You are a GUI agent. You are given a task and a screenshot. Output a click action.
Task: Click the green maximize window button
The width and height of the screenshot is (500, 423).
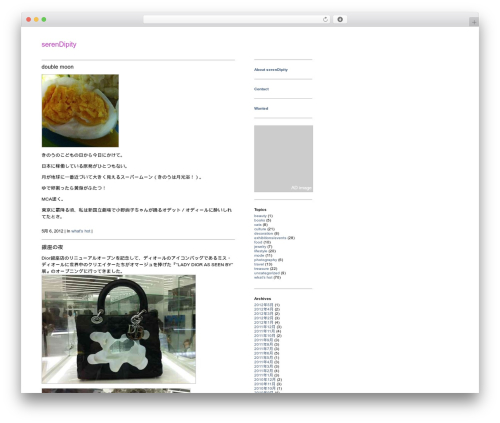click(44, 19)
